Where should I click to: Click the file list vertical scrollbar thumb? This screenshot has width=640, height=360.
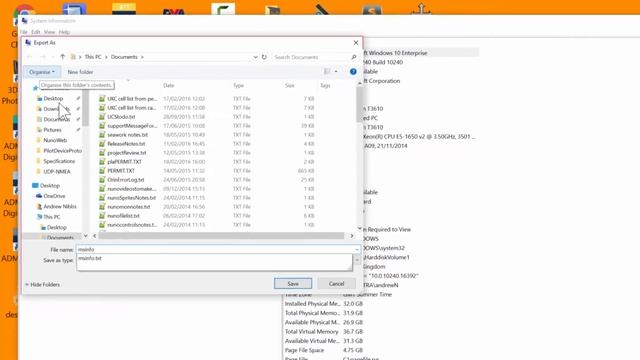click(x=359, y=104)
